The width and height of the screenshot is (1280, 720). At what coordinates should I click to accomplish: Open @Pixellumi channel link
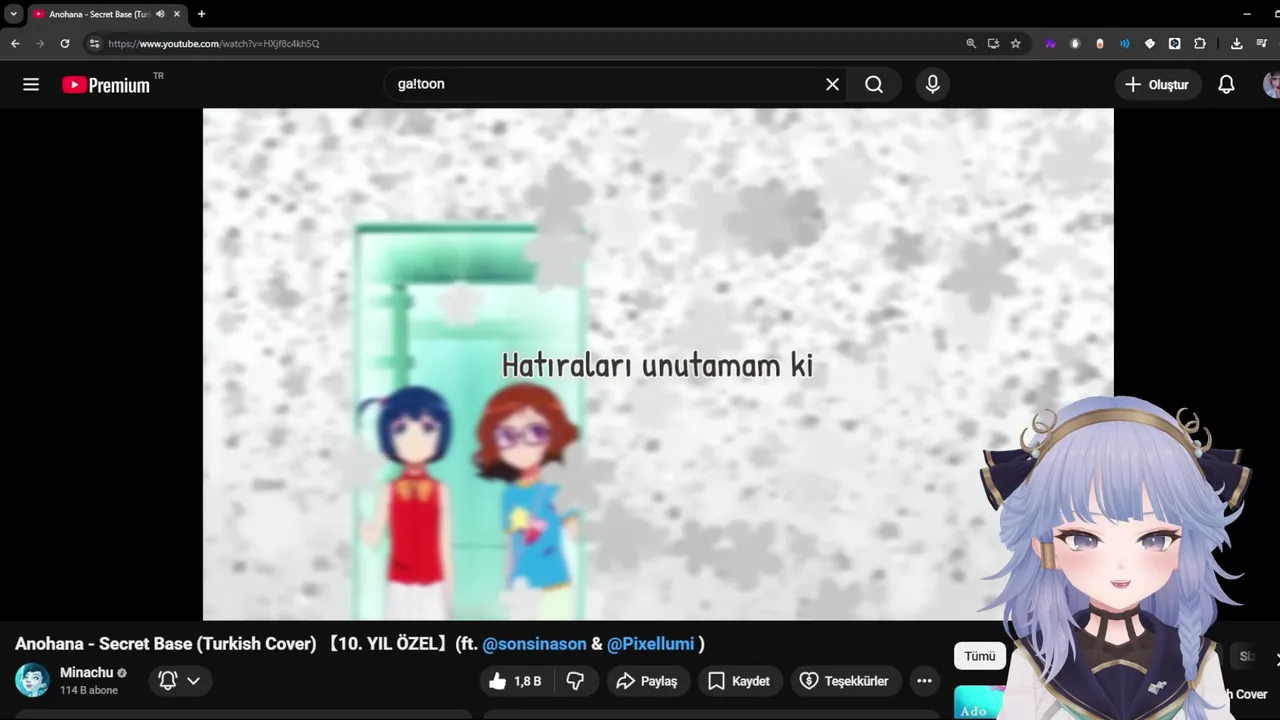coord(650,644)
